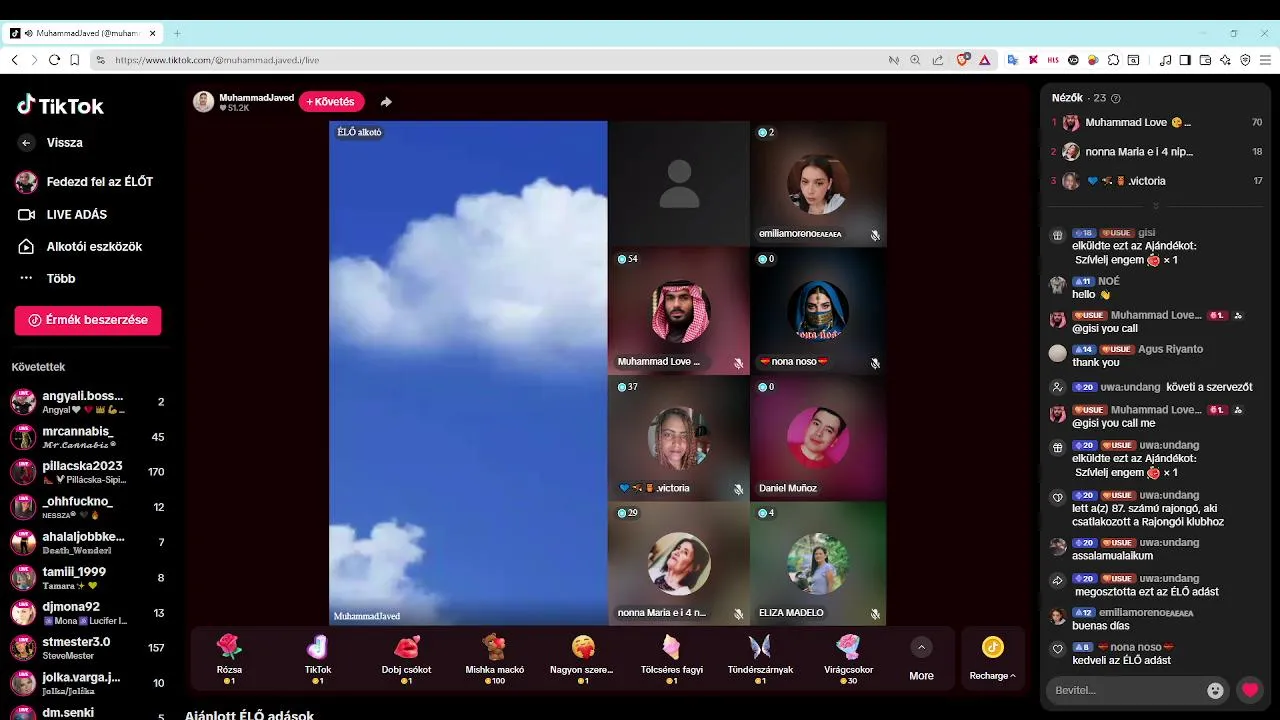This screenshot has height=720, width=1280.
Task: Open emoji picker in chat
Action: click(1216, 690)
